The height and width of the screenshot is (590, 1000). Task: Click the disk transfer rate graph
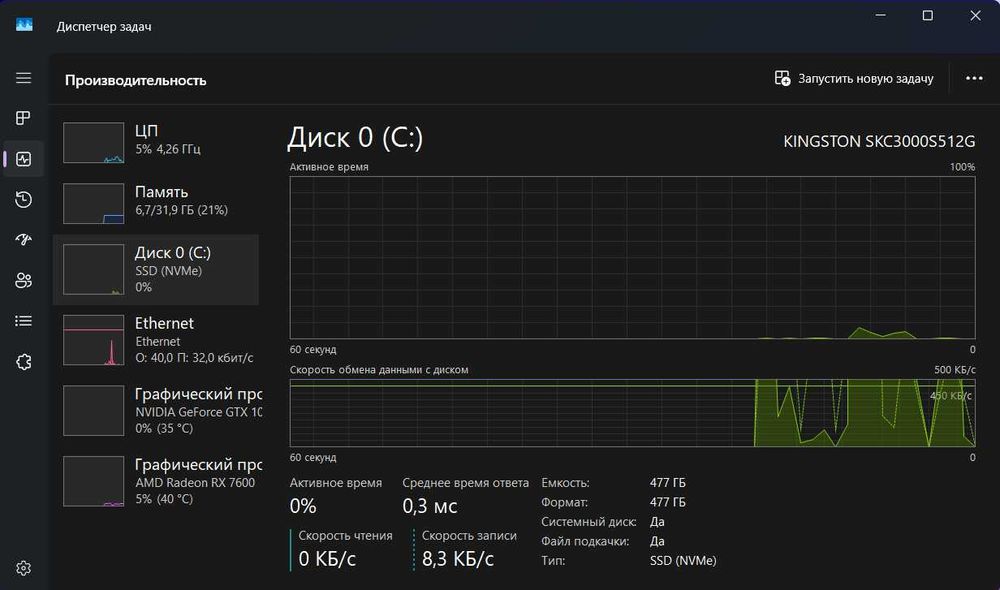(632, 413)
